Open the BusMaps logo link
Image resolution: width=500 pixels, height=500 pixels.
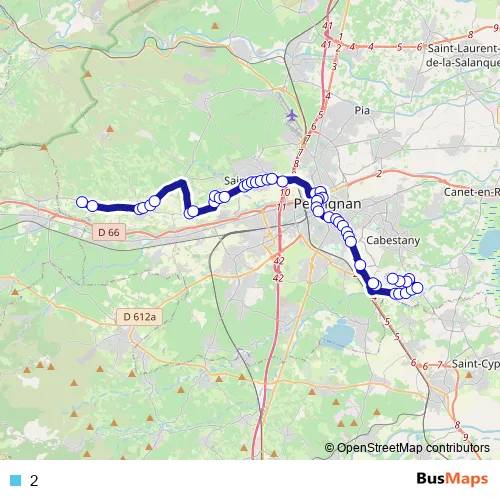pyautogui.click(x=452, y=479)
